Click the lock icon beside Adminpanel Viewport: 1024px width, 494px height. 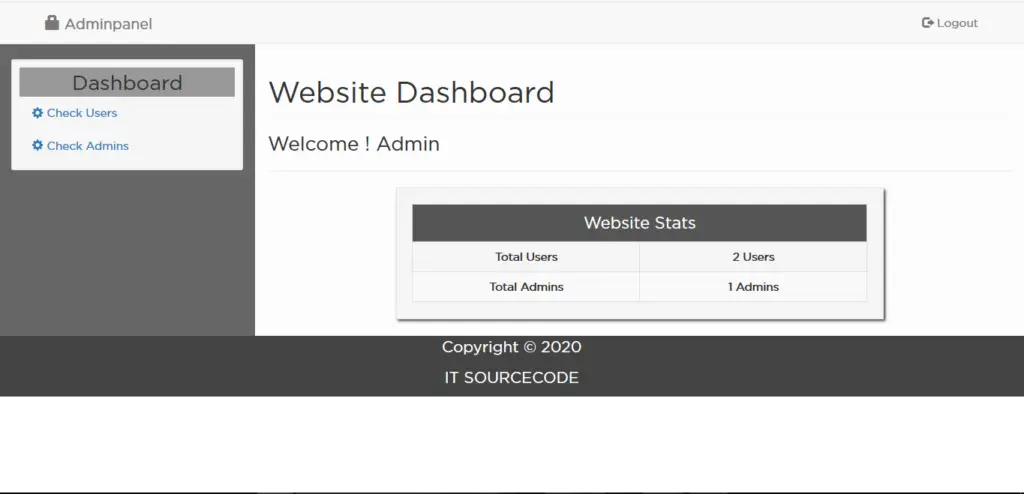52,23
